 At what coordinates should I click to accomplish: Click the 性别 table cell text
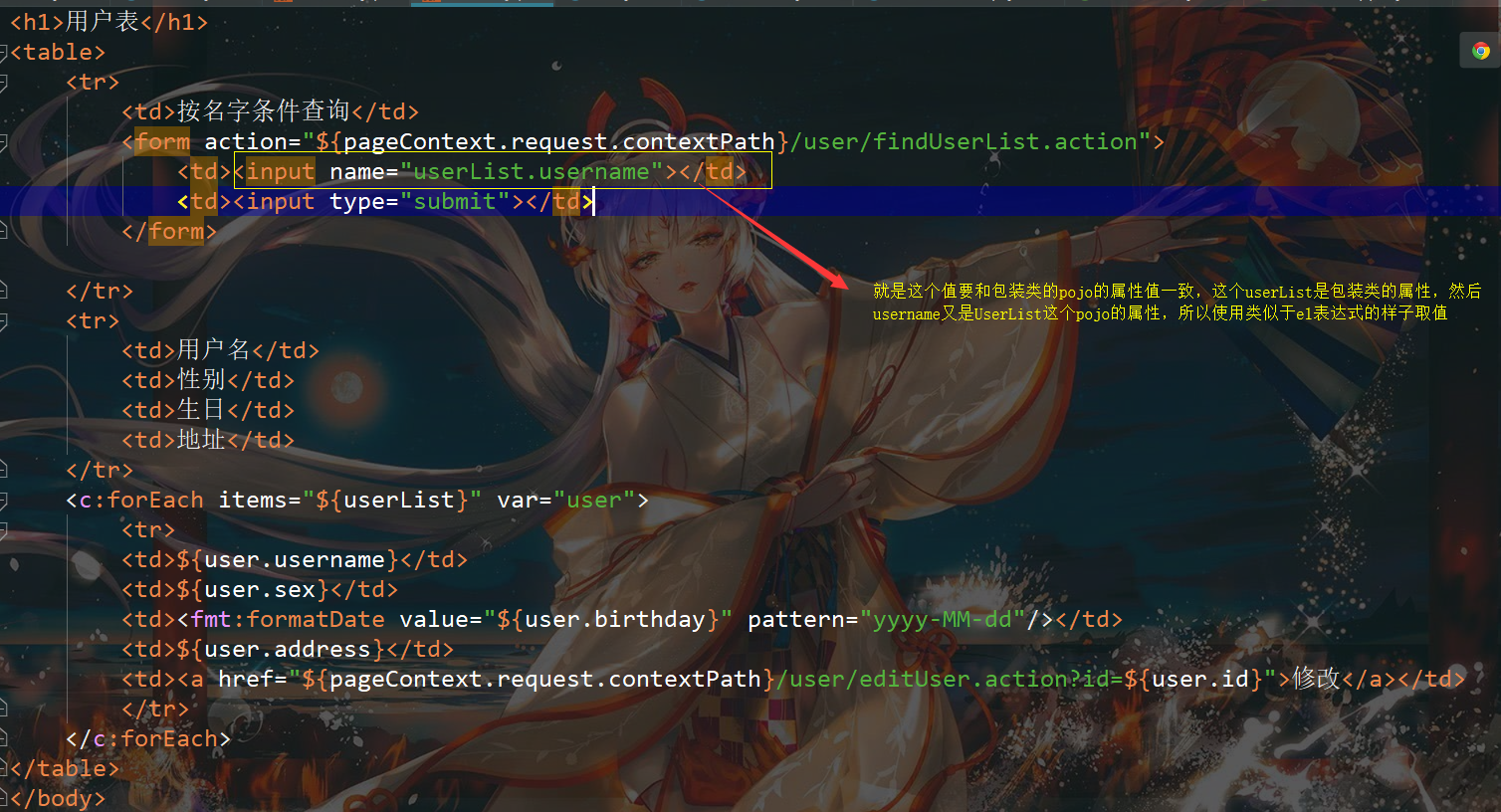click(x=202, y=380)
